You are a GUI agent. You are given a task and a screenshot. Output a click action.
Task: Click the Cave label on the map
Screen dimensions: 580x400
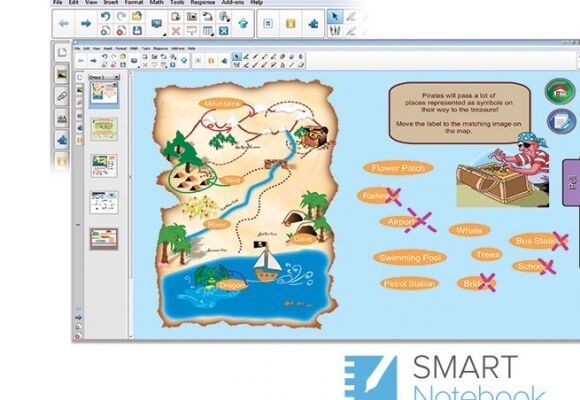click(303, 239)
